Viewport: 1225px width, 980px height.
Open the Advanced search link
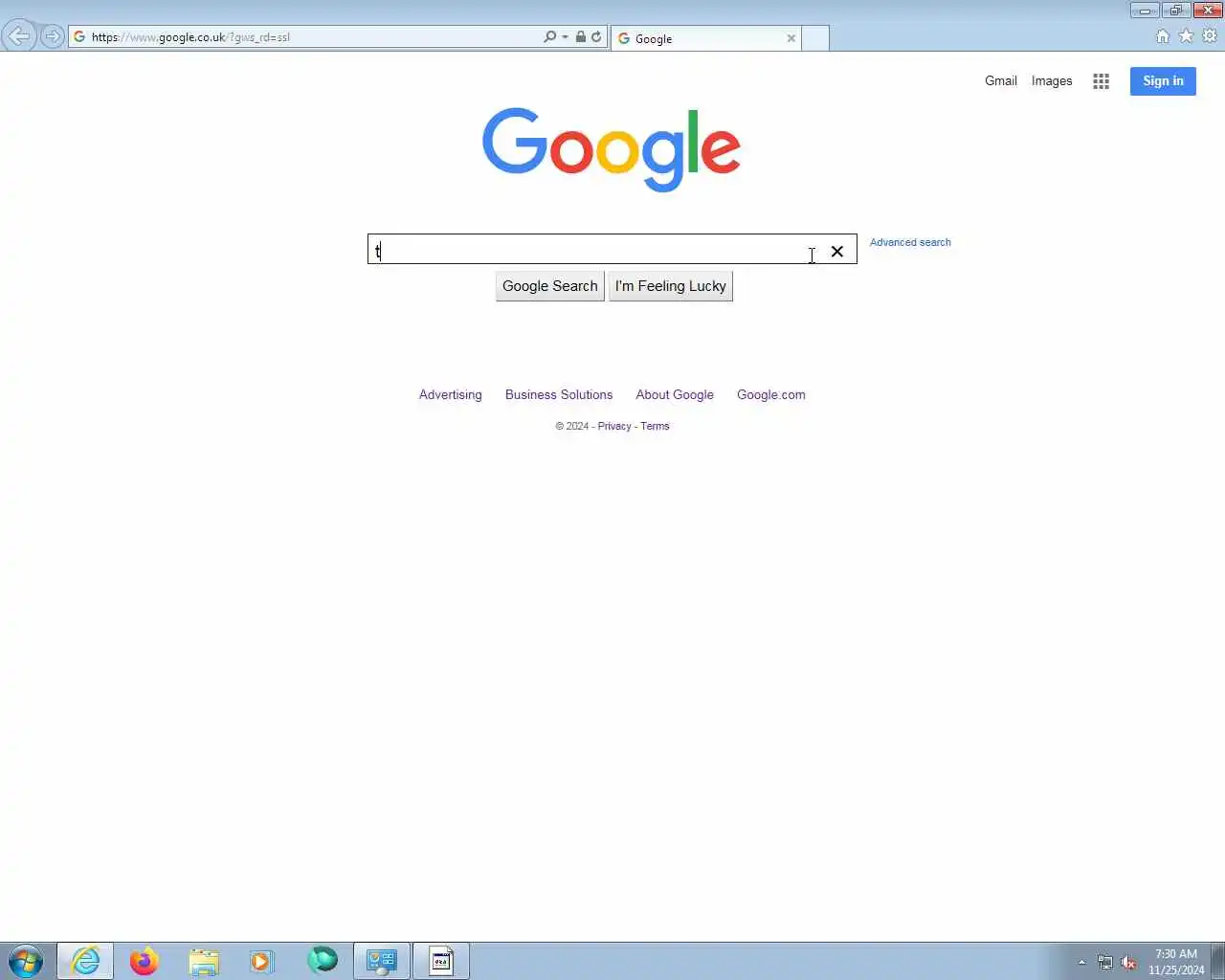point(910,242)
